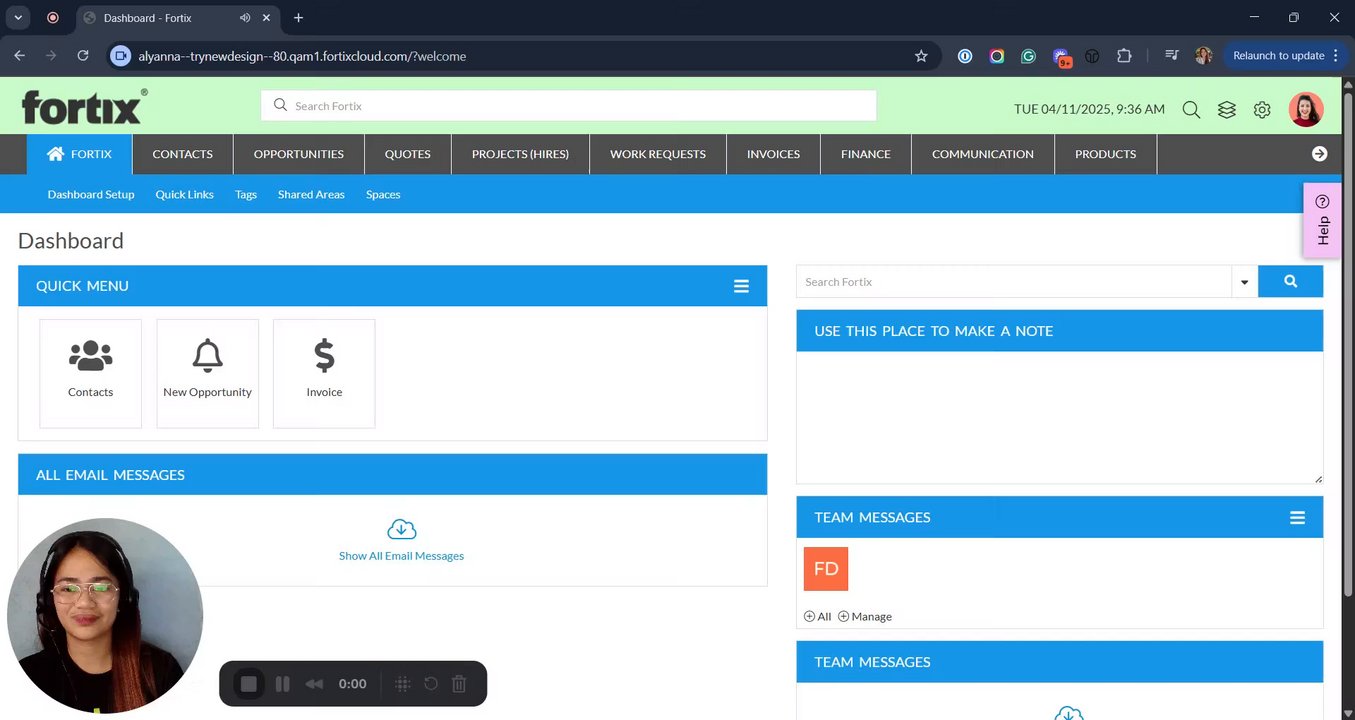The height and width of the screenshot is (720, 1355).
Task: Open Dashboard Setup link
Action: tap(91, 195)
